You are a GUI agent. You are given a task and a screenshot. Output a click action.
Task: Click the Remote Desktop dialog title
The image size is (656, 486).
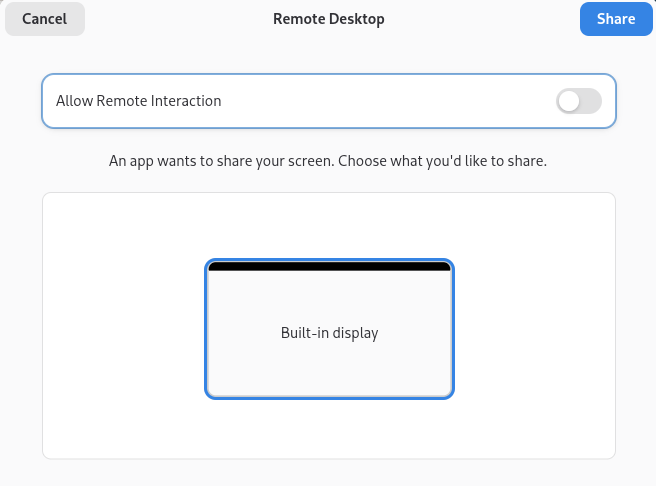[328, 19]
